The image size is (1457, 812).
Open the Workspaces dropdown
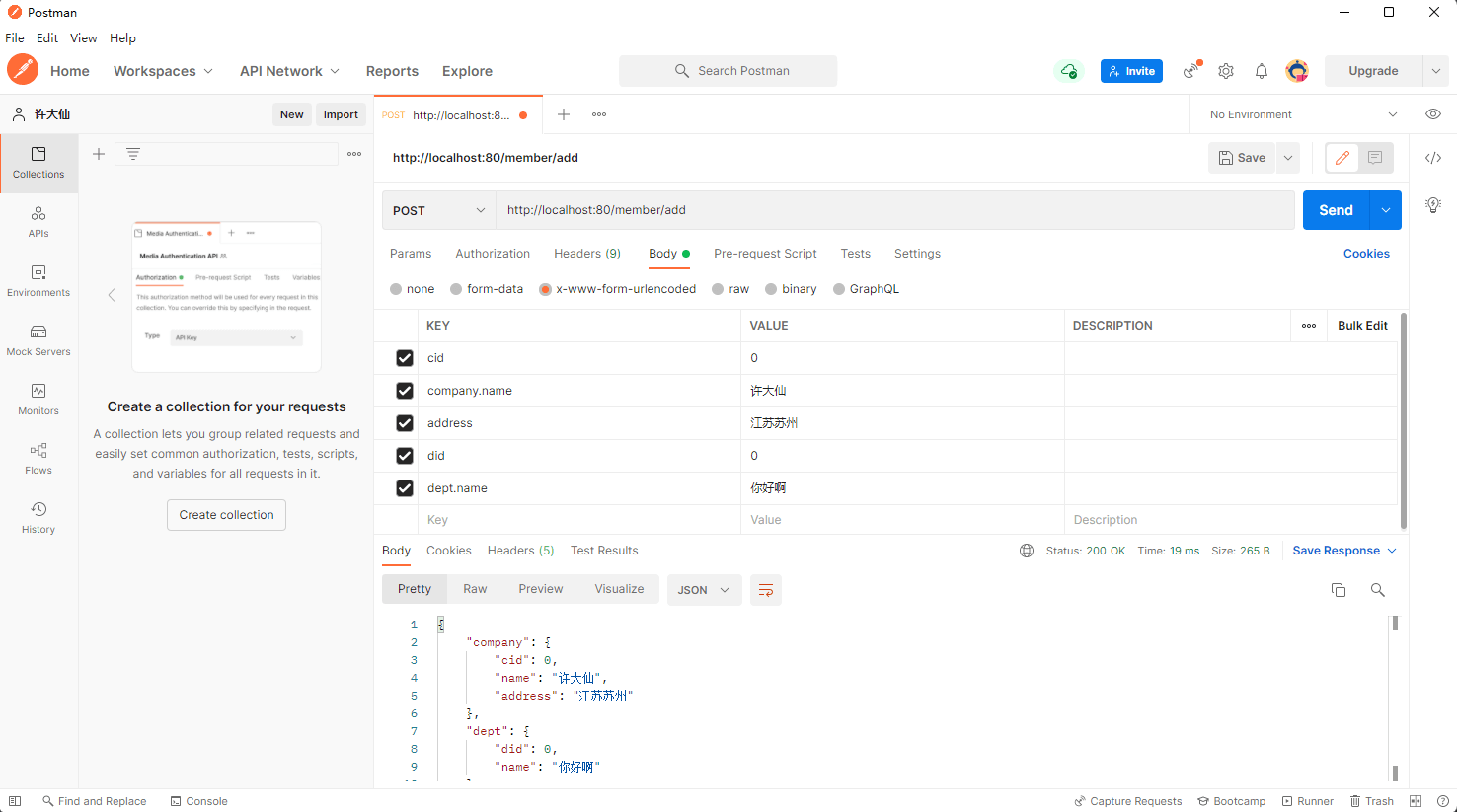point(163,71)
